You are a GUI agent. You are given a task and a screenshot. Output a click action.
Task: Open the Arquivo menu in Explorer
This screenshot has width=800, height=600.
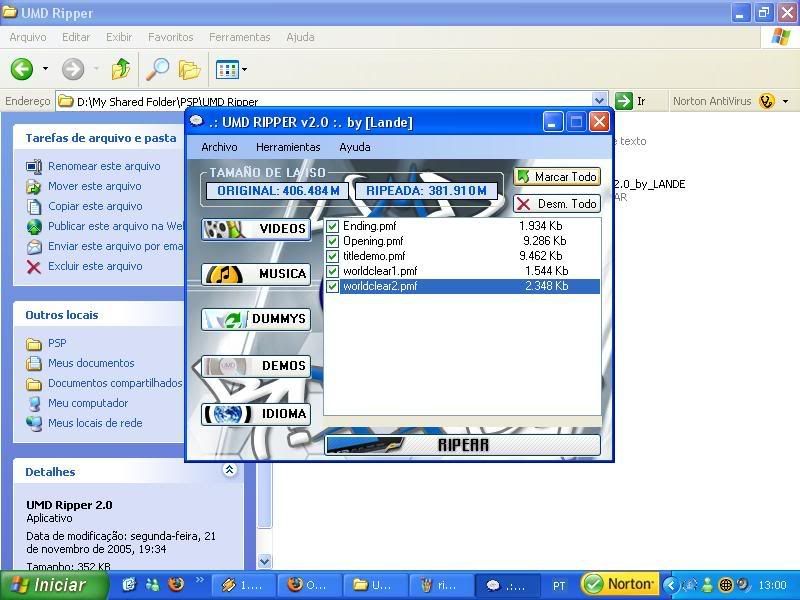click(x=28, y=37)
